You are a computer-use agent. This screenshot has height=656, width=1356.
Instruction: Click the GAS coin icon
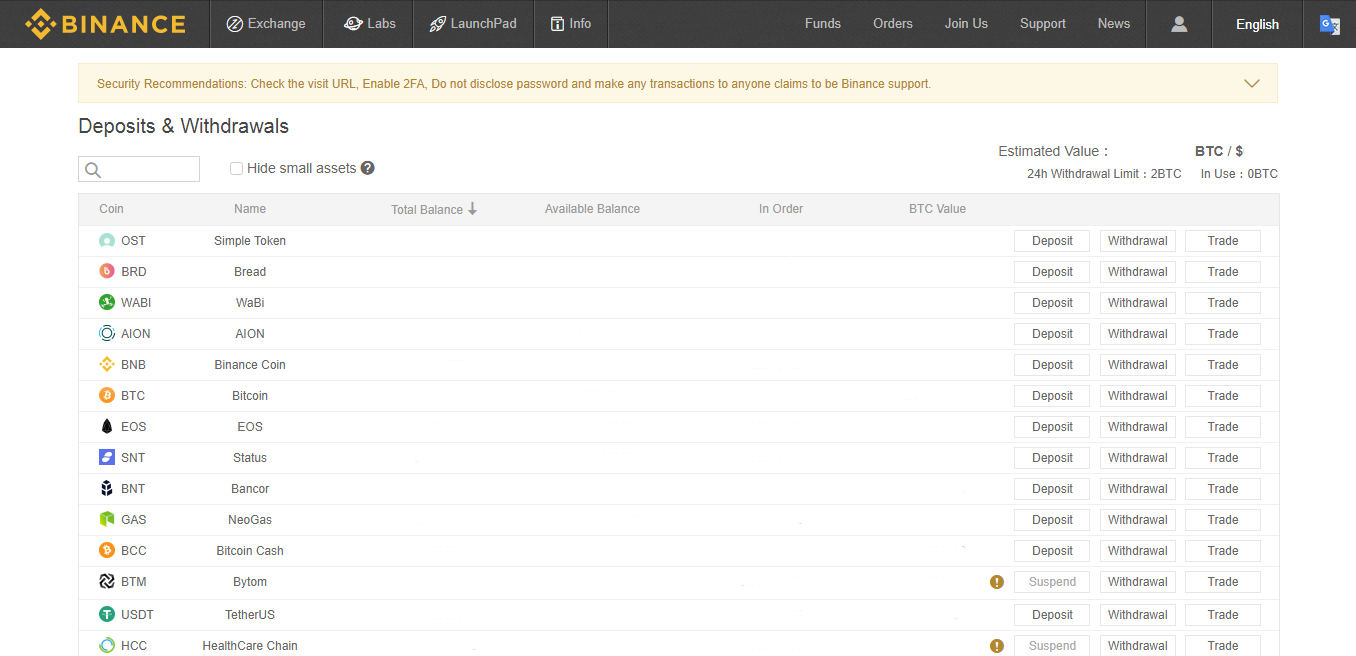tap(107, 520)
